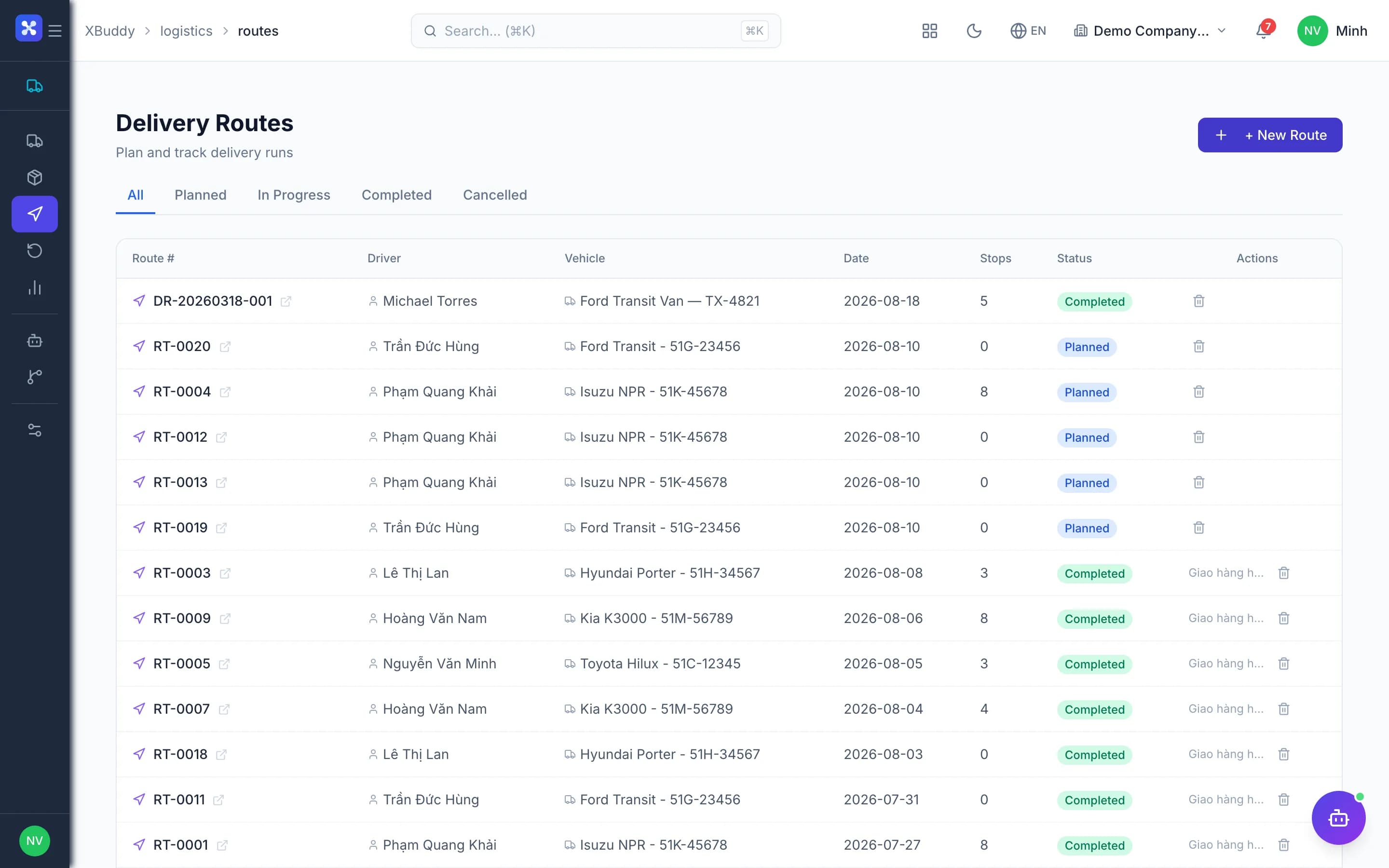Open the git branch icon in sidebar
Image resolution: width=1389 pixels, height=868 pixels.
point(34,377)
